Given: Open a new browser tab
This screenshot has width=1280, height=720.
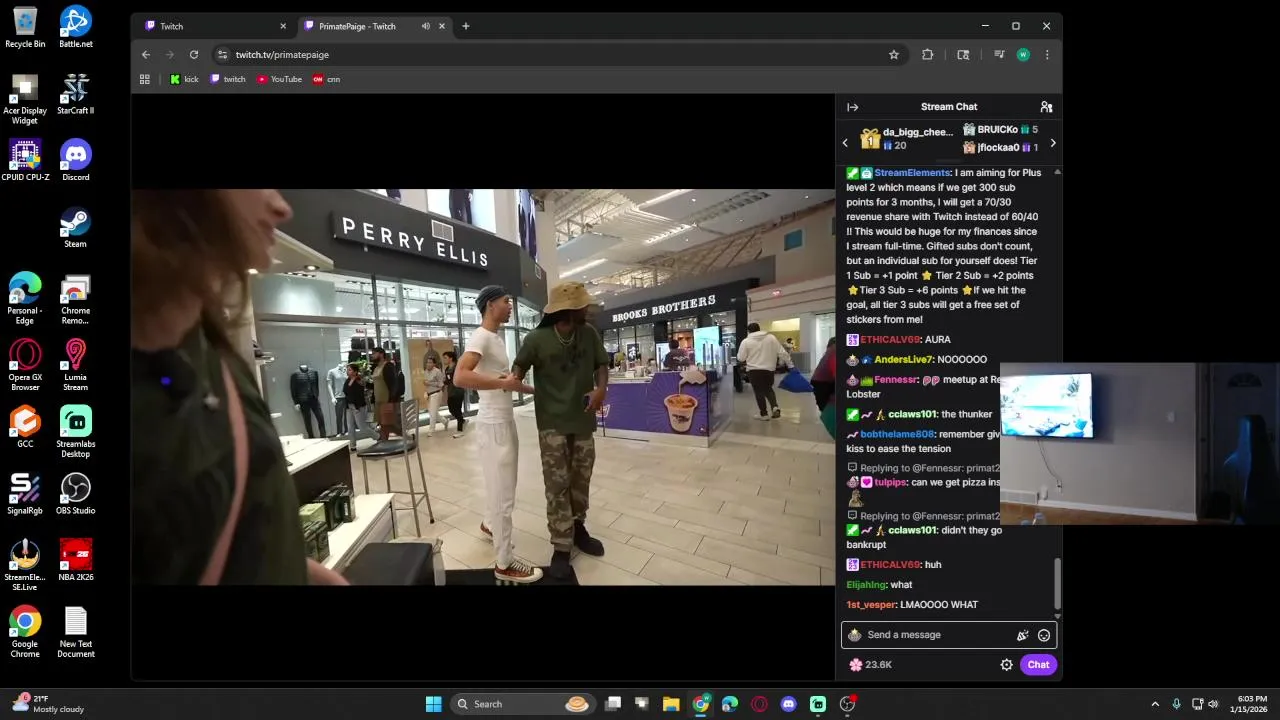Looking at the screenshot, I should (466, 26).
